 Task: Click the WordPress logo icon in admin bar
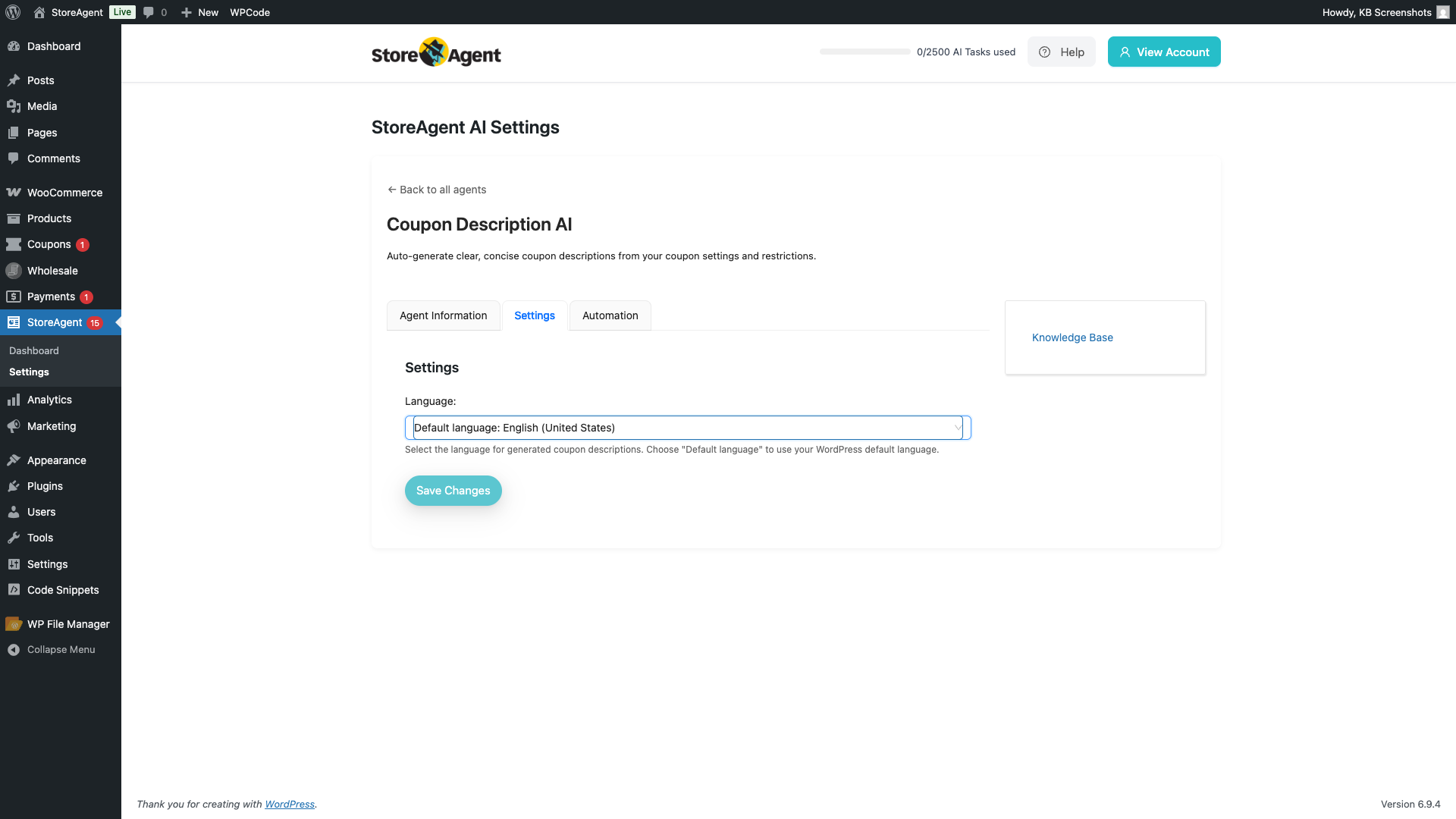click(13, 12)
